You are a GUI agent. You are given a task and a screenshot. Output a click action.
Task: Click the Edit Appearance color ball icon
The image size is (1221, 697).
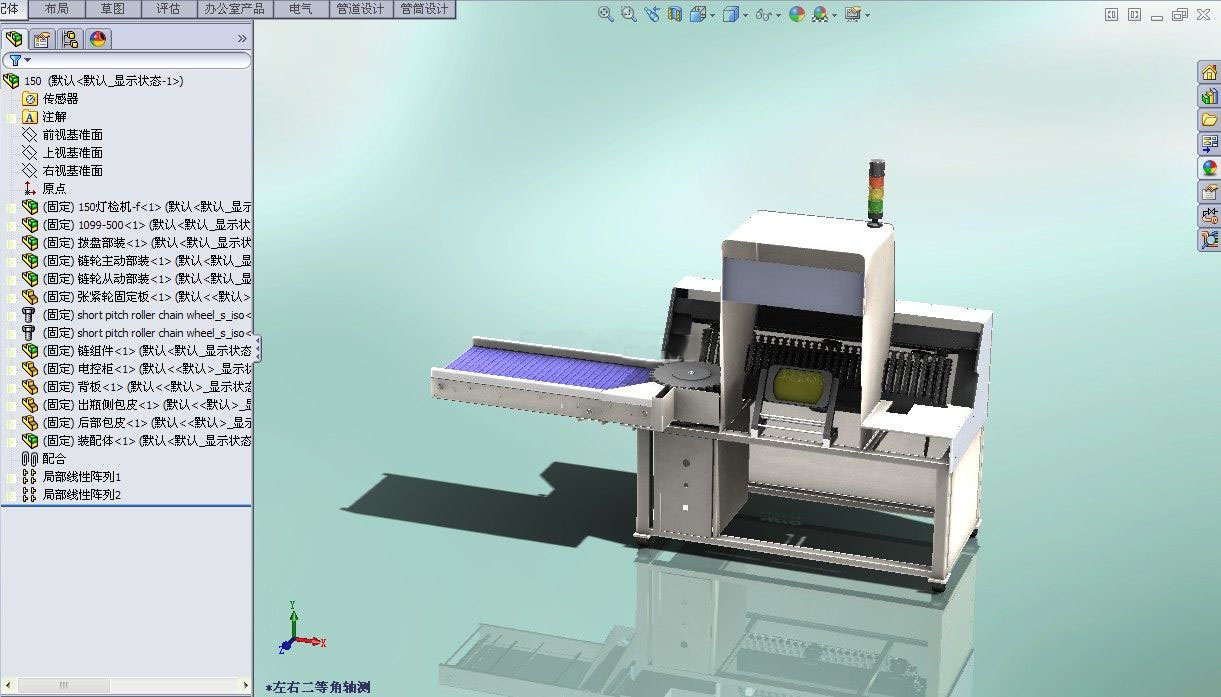coord(797,14)
